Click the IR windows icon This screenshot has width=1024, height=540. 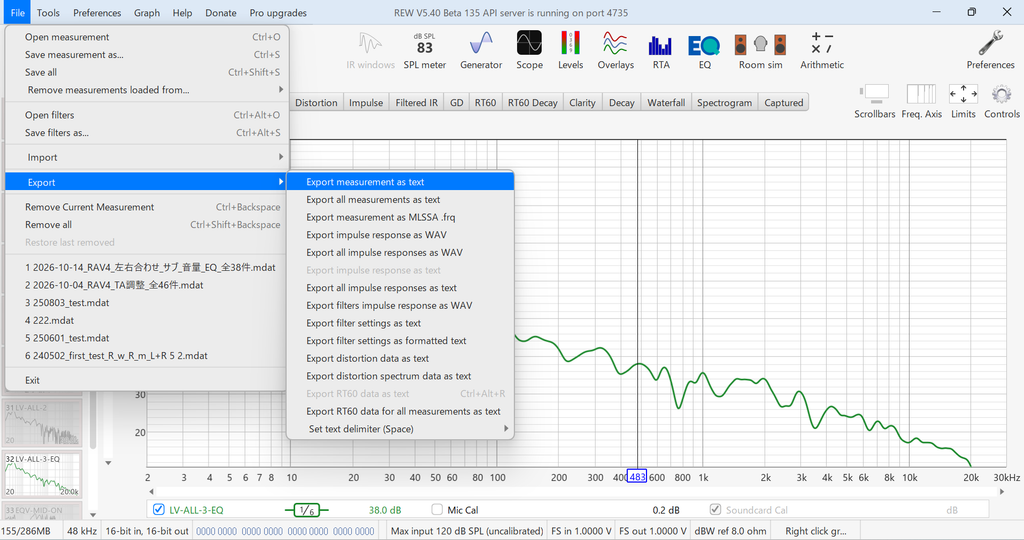370,51
